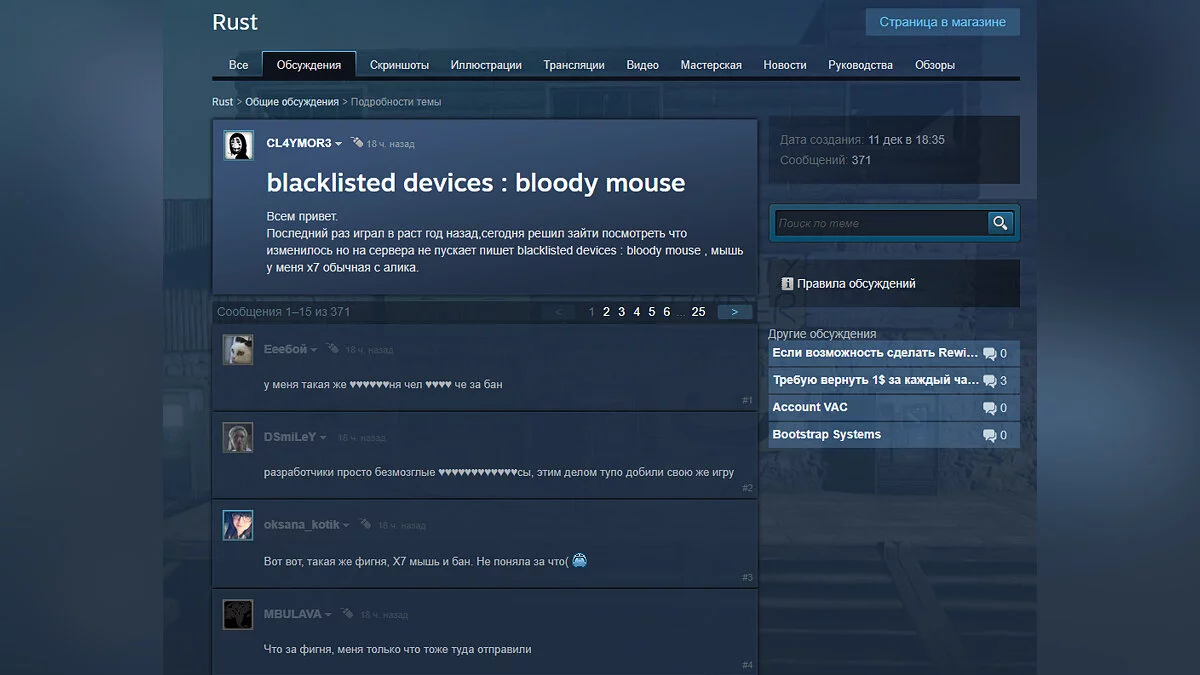Go to page 2 of messages
The width and height of the screenshot is (1200, 675).
coord(606,312)
